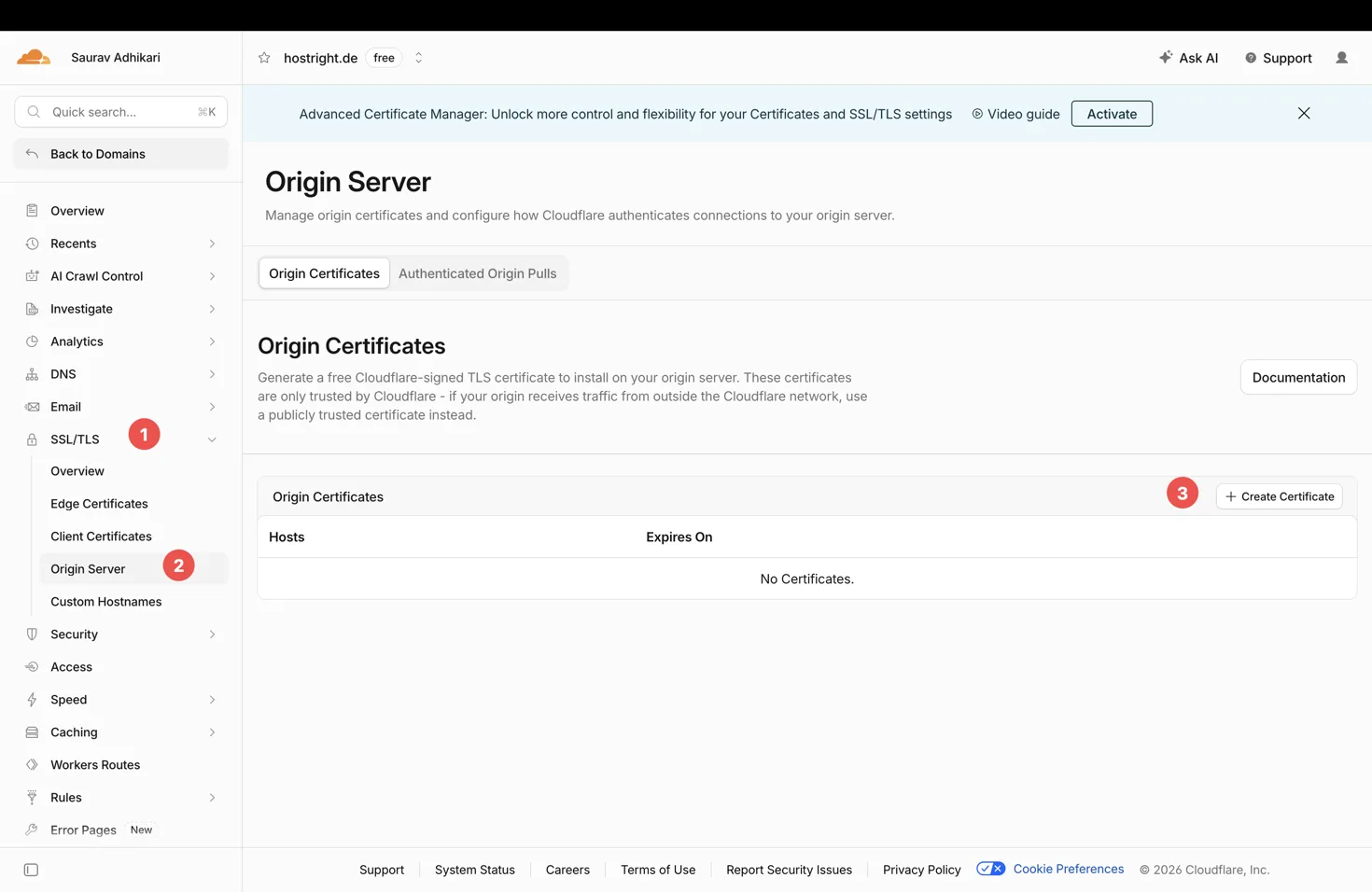Expand the Investigate chevron
1372x892 pixels.
click(x=212, y=309)
